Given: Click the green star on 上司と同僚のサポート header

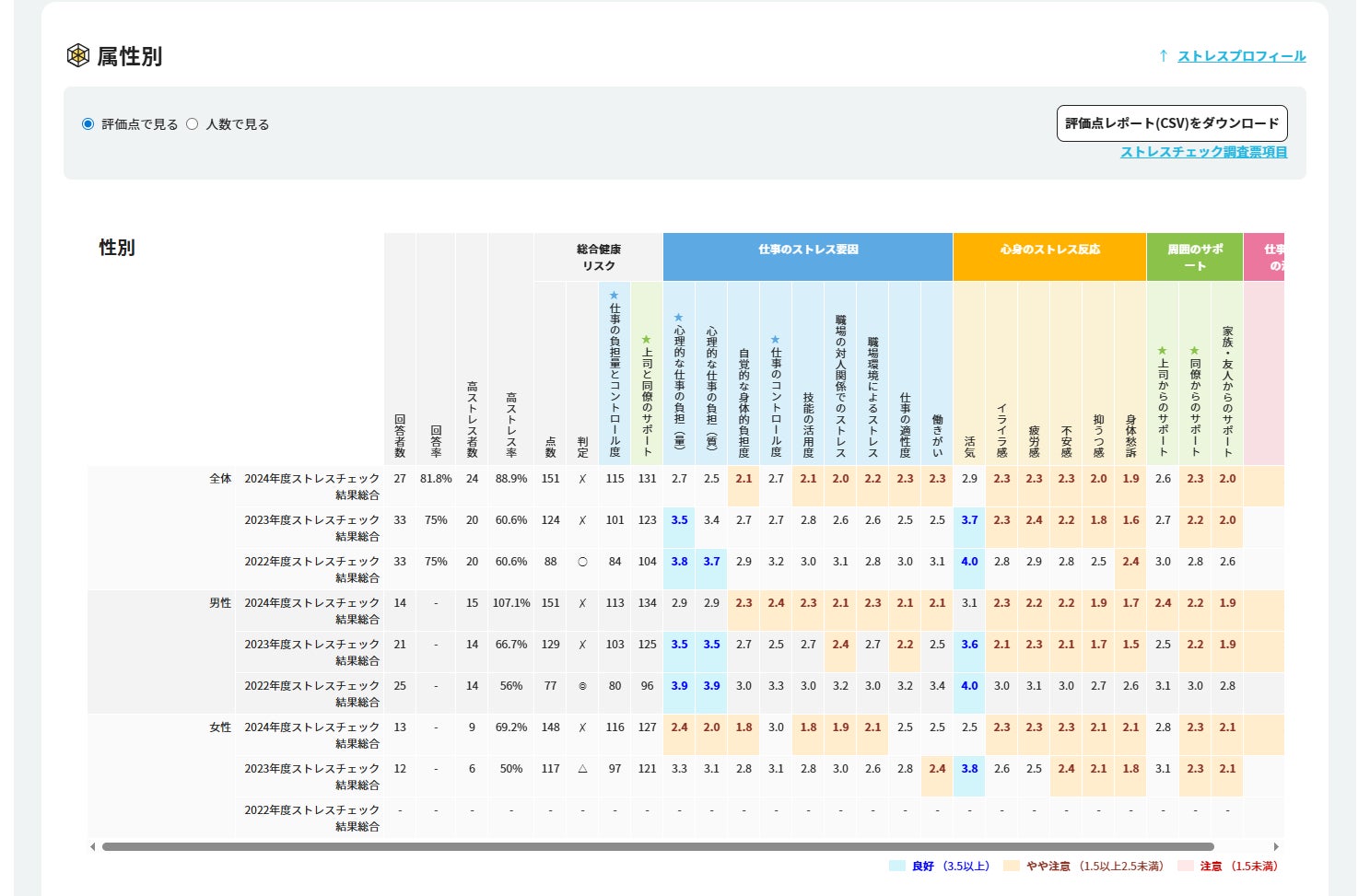Looking at the screenshot, I should 647,340.
